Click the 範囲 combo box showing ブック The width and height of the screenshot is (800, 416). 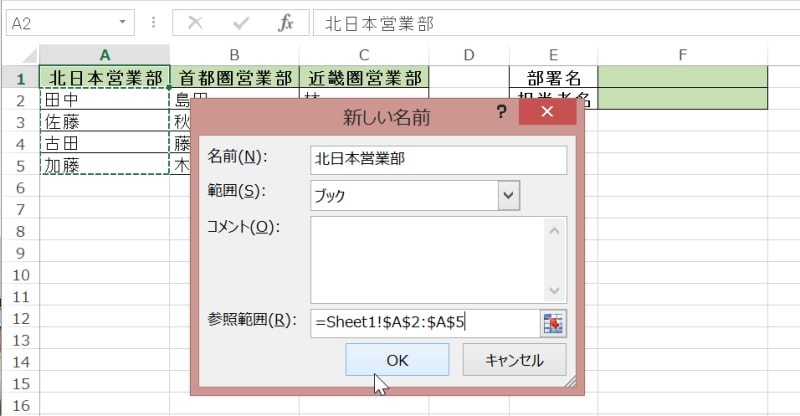click(x=415, y=195)
